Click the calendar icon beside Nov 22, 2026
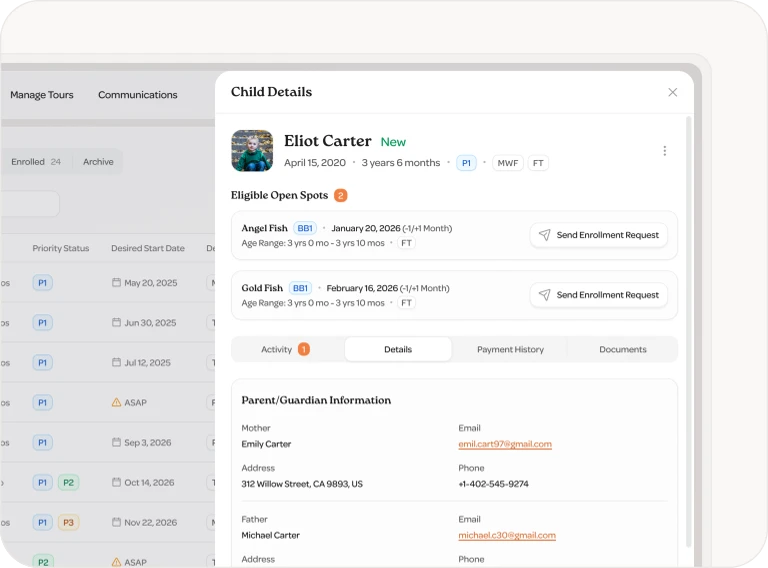Screen dimensions: 768x568 coord(116,522)
